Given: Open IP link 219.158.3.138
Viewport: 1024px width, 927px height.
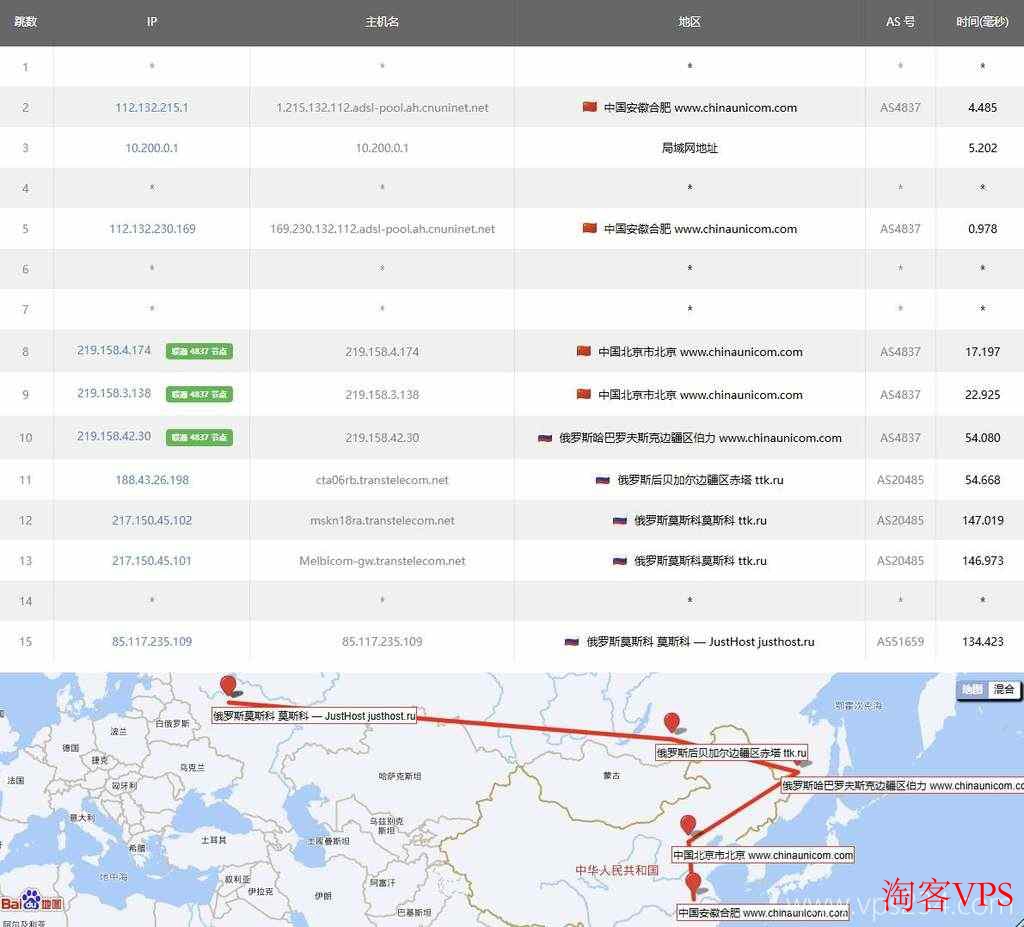Looking at the screenshot, I should tap(114, 394).
